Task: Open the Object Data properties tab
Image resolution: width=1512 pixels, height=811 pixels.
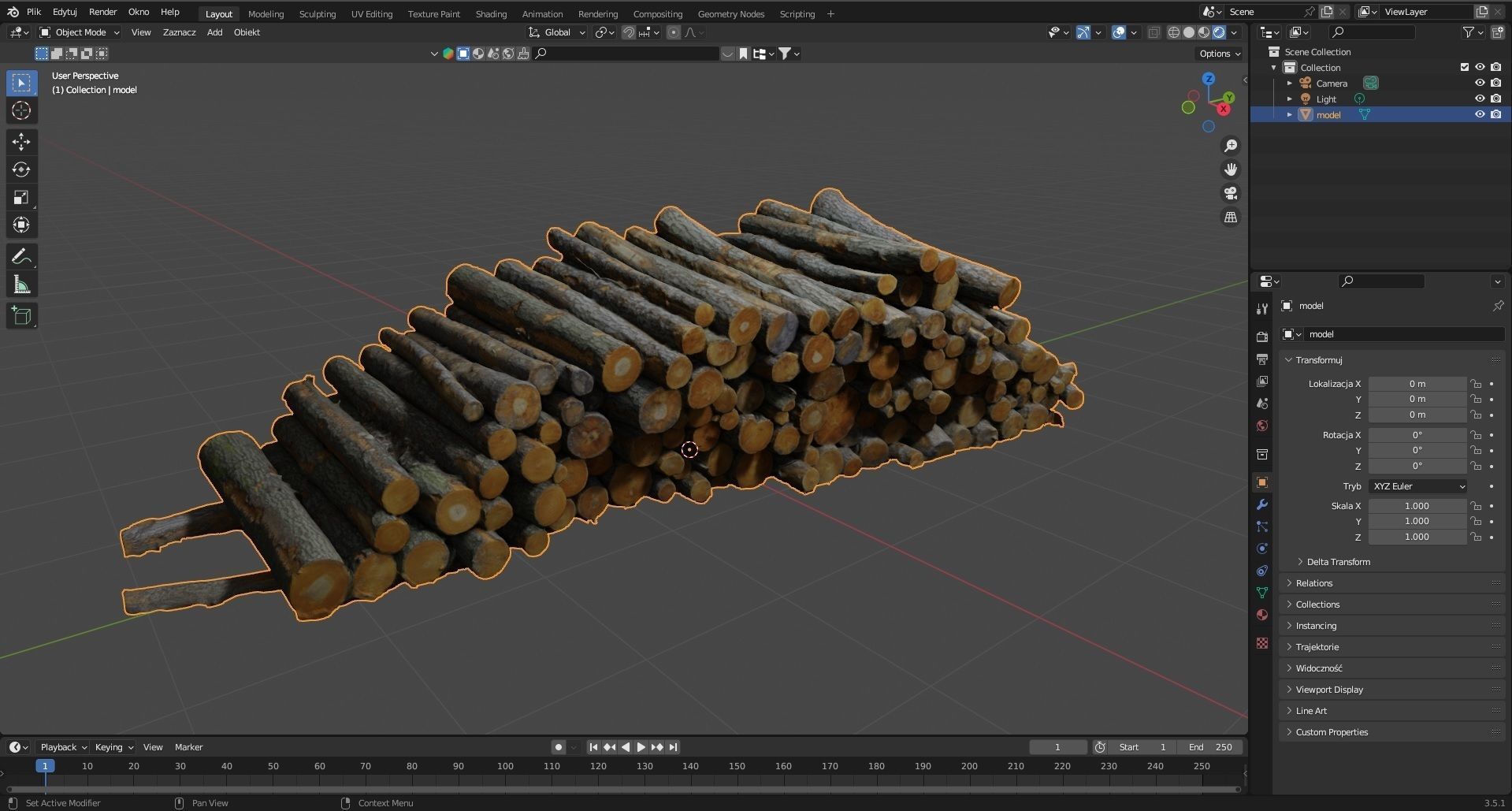Action: (1262, 593)
